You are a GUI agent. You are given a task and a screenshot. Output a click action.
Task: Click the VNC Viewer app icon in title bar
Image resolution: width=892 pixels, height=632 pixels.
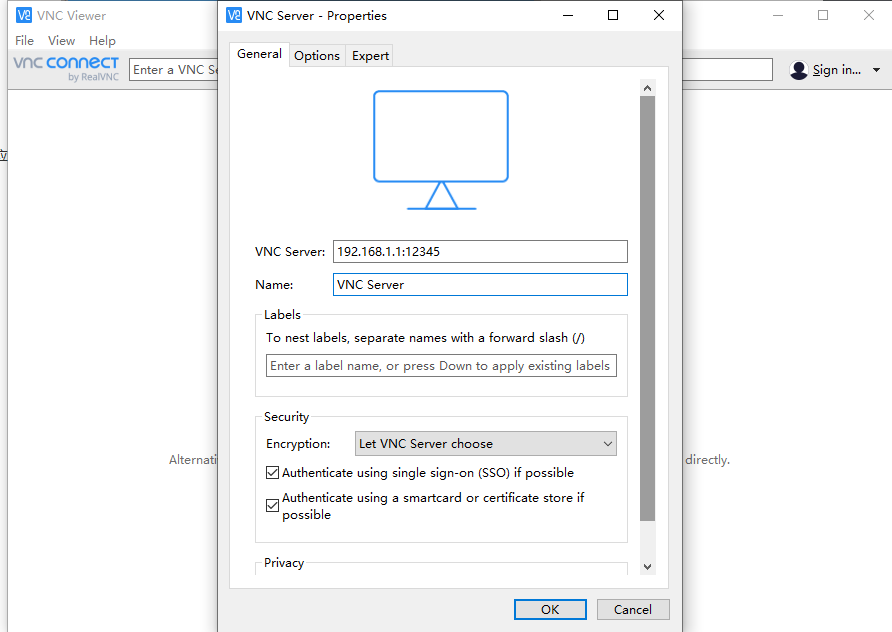point(24,15)
